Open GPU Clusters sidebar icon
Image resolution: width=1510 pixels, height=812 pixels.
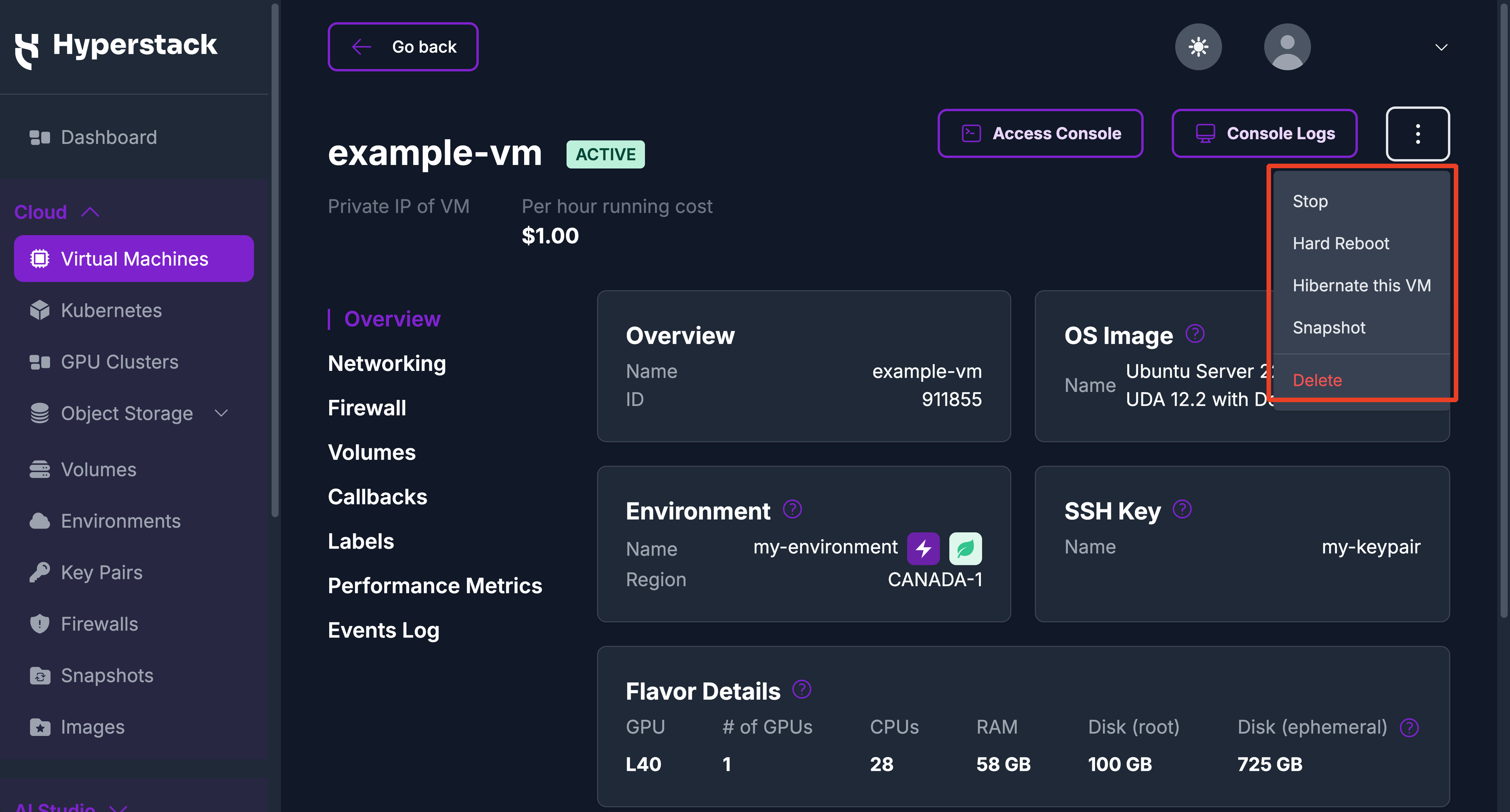tap(39, 362)
